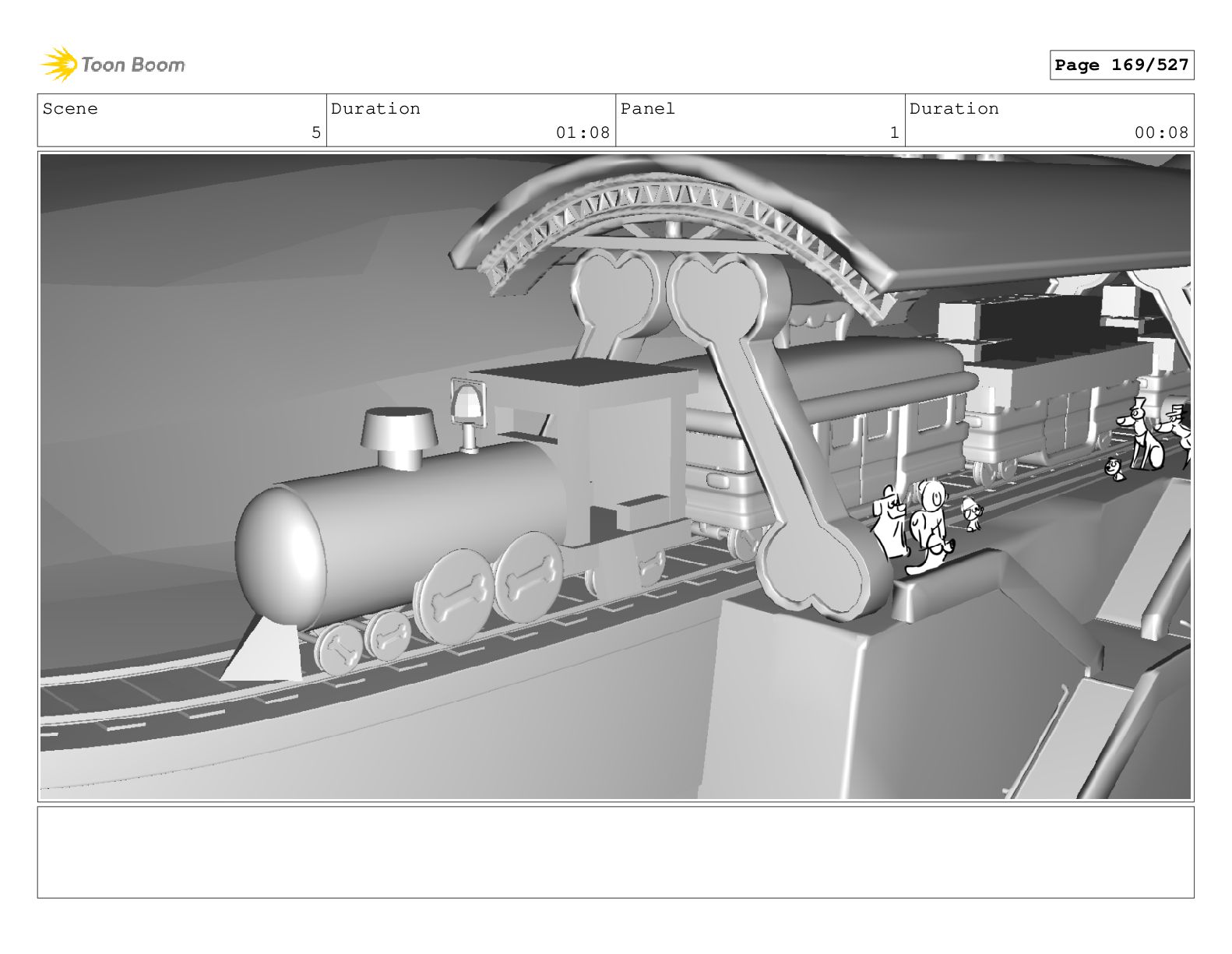The width and height of the screenshot is (1232, 954).
Task: Click the scene number 5
Action: 316,132
